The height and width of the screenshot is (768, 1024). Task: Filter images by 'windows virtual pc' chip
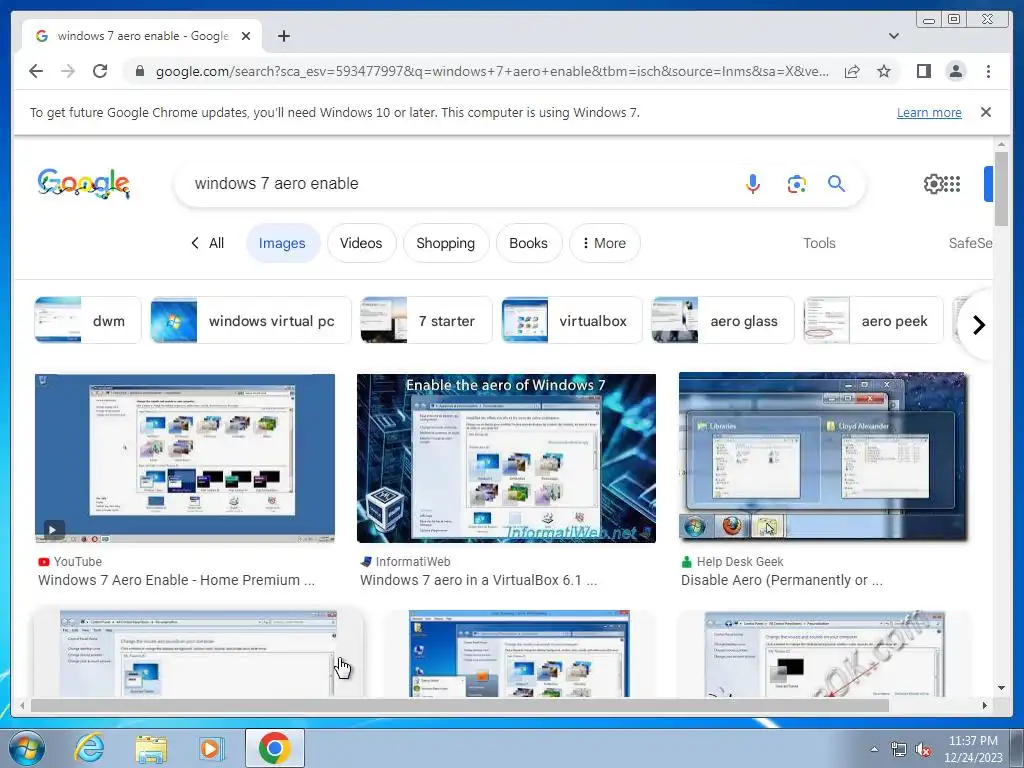[251, 320]
